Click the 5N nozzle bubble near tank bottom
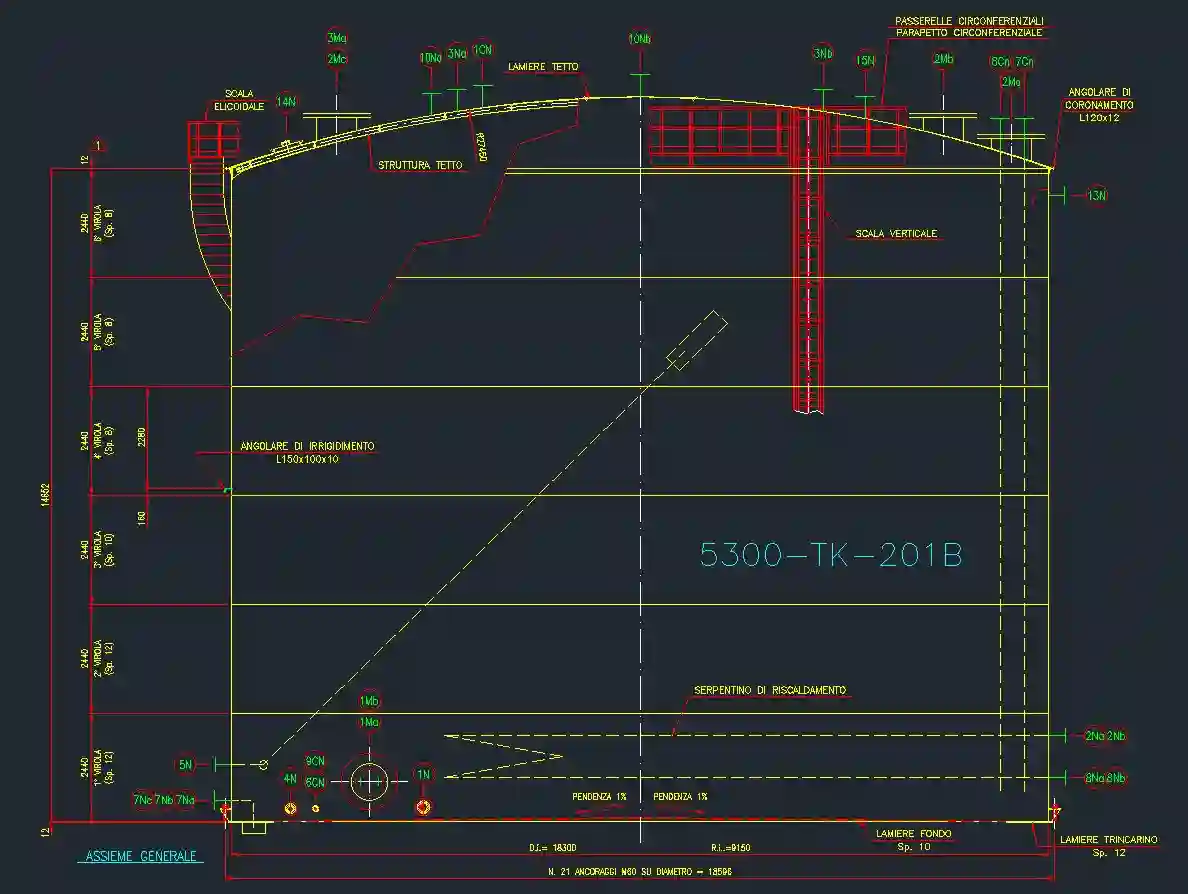This screenshot has height=894, width=1188. [185, 765]
